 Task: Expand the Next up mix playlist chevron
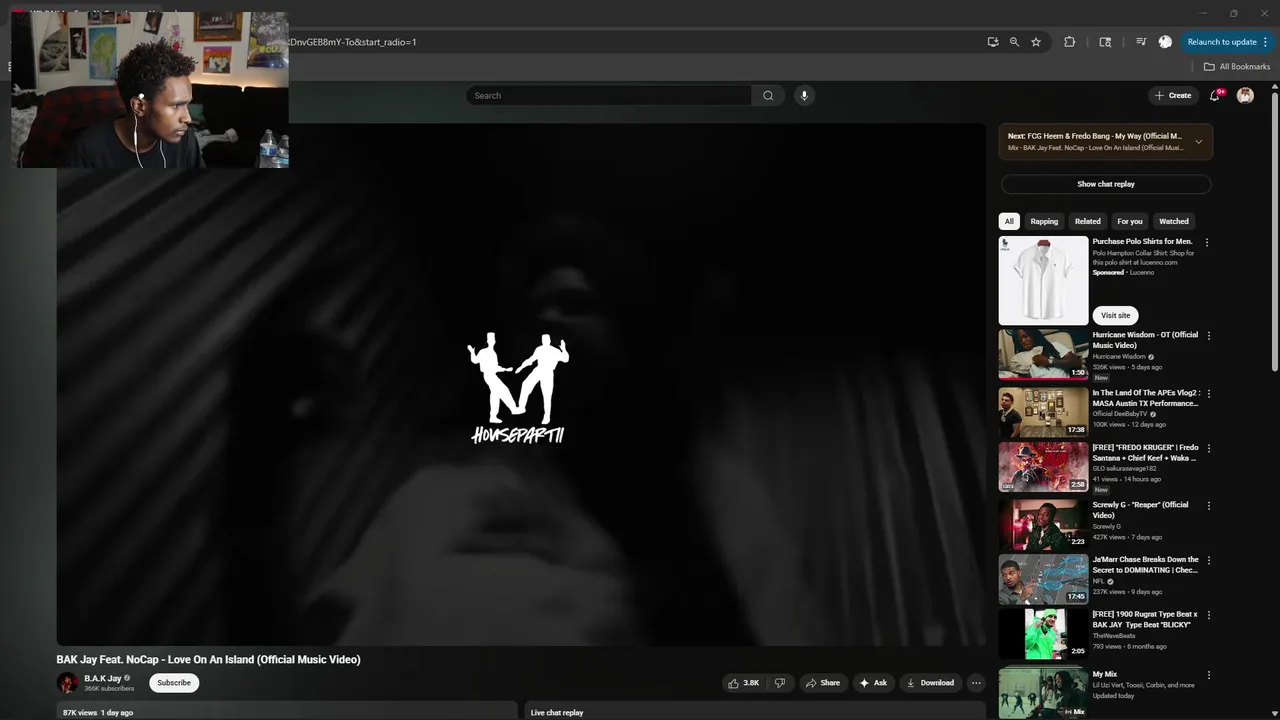(1198, 142)
